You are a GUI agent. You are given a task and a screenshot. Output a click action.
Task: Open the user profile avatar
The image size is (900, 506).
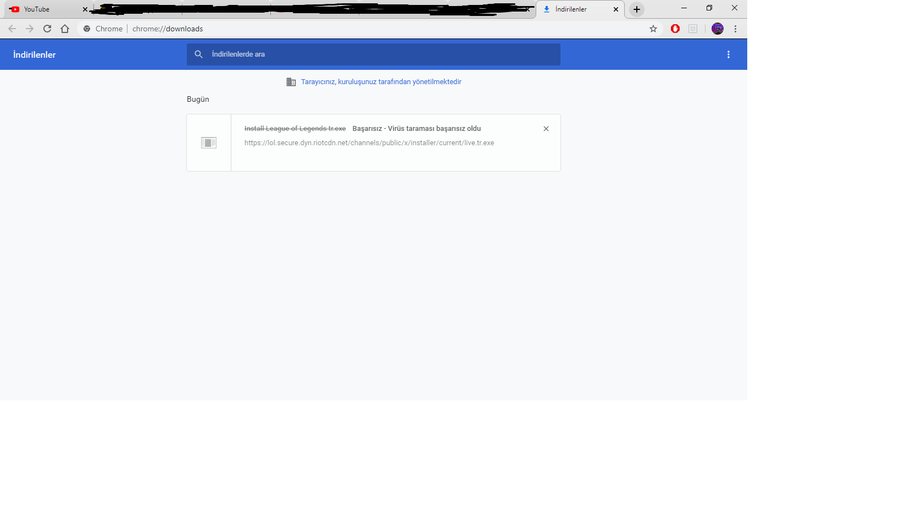point(717,29)
